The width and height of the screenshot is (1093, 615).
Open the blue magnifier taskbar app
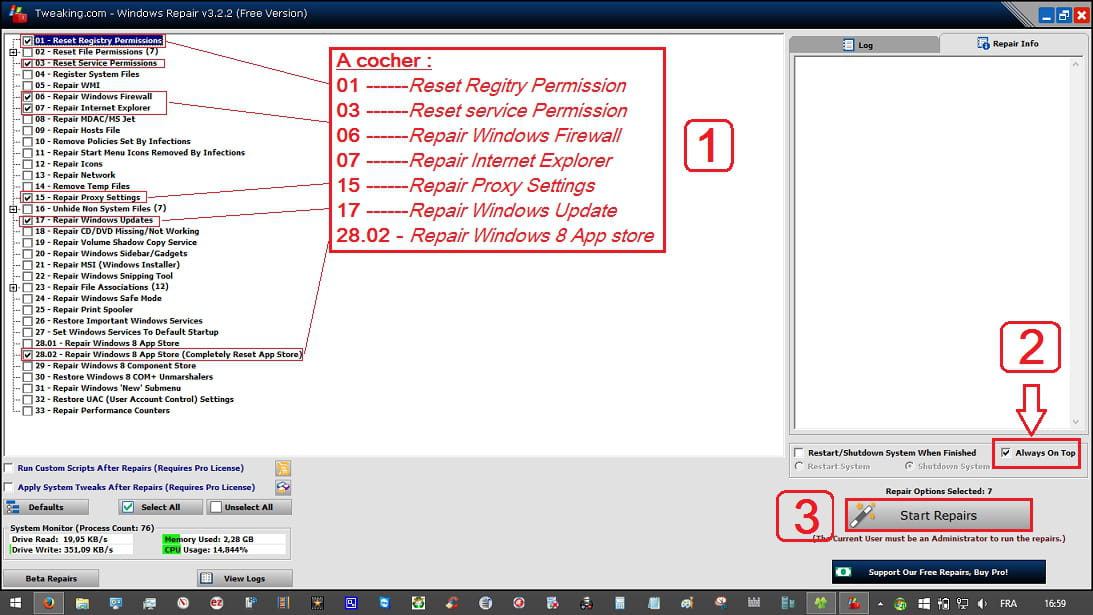(x=351, y=603)
